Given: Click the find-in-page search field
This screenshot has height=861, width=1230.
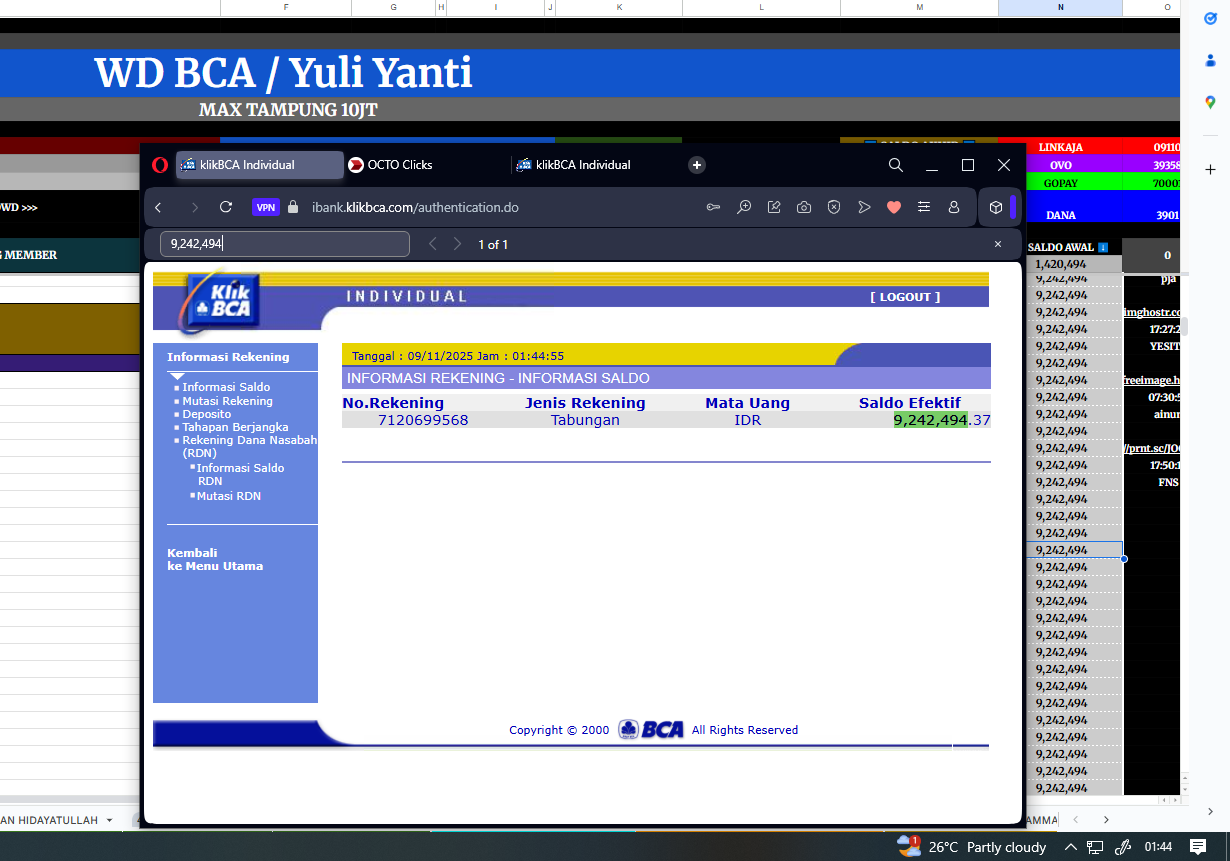Looking at the screenshot, I should (285, 244).
